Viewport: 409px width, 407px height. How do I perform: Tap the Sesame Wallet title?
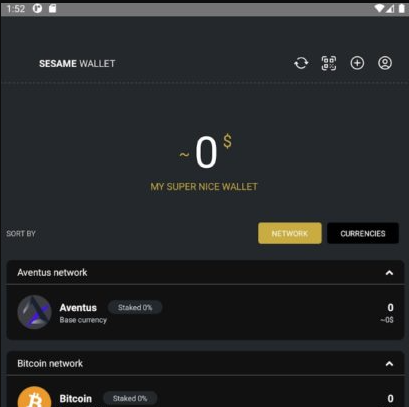click(77, 63)
